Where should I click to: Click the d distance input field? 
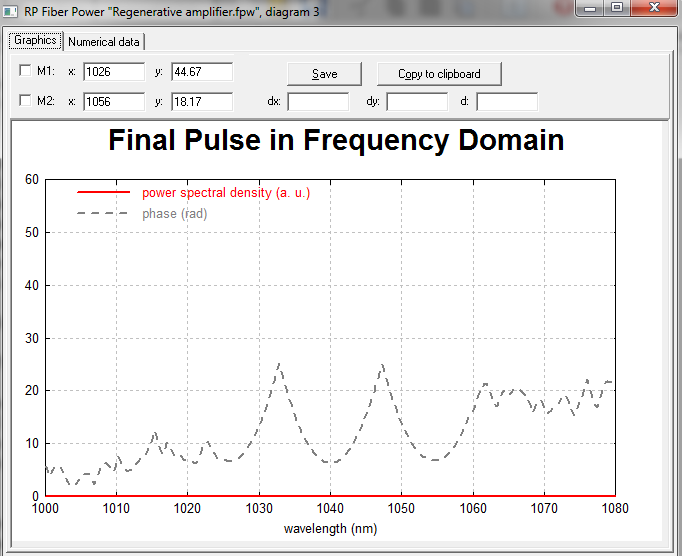(507, 102)
